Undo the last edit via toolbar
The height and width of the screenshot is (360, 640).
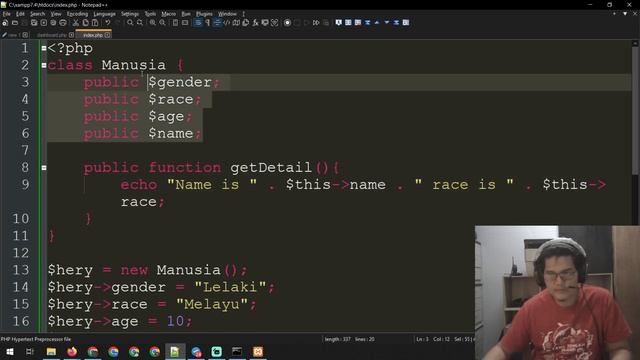[108, 23]
